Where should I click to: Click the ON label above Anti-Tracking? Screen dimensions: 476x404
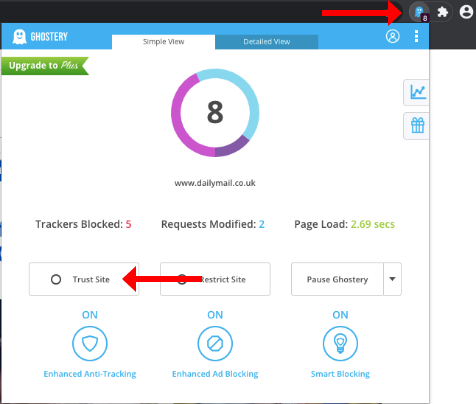click(x=90, y=315)
